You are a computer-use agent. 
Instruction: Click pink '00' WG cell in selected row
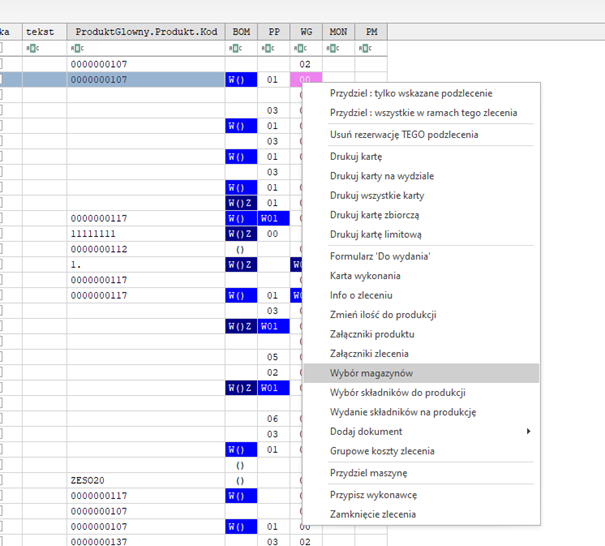coord(306,79)
